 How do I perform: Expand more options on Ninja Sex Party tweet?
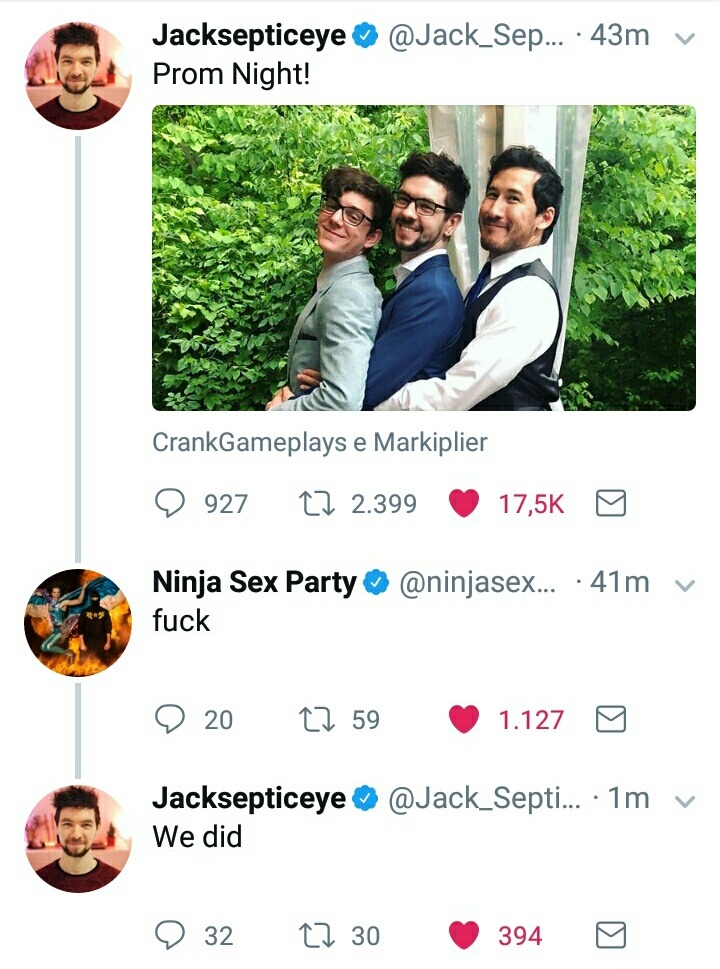685,585
